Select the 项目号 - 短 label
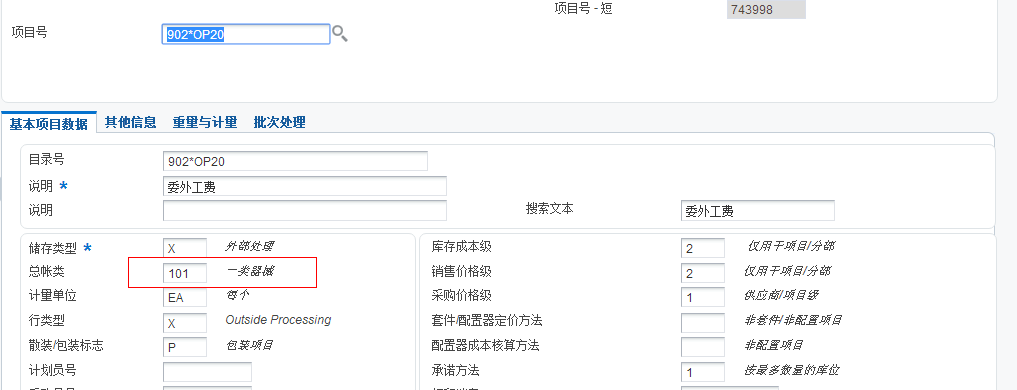 point(583,8)
